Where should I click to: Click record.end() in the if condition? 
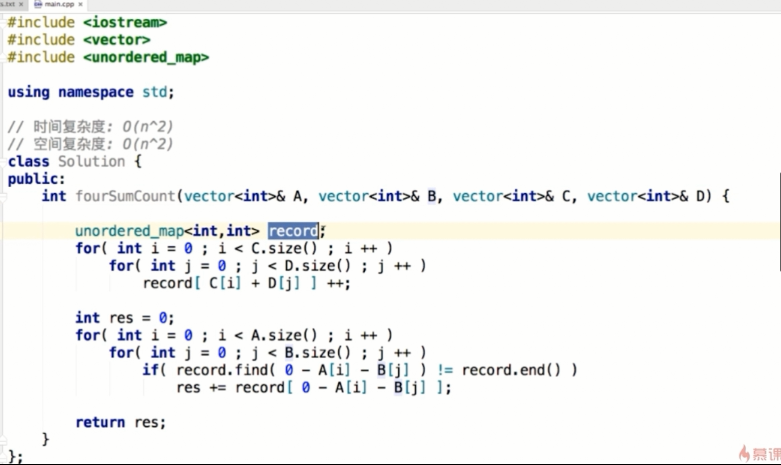point(511,370)
